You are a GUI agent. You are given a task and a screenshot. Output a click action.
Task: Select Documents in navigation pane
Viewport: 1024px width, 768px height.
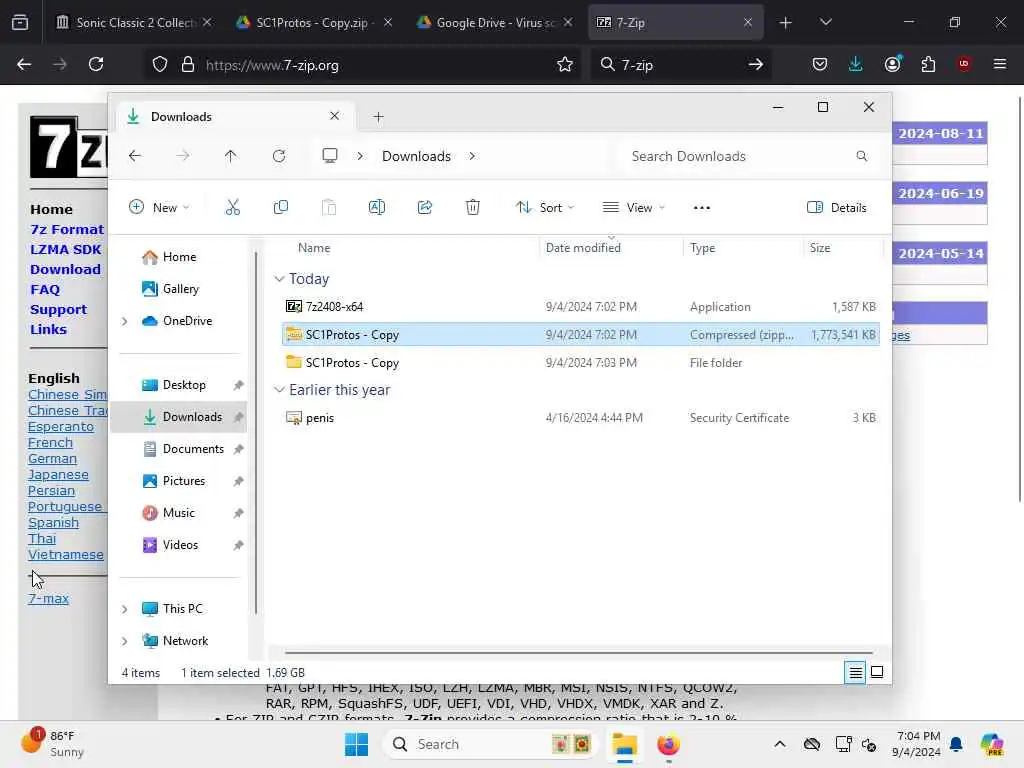point(181,449)
